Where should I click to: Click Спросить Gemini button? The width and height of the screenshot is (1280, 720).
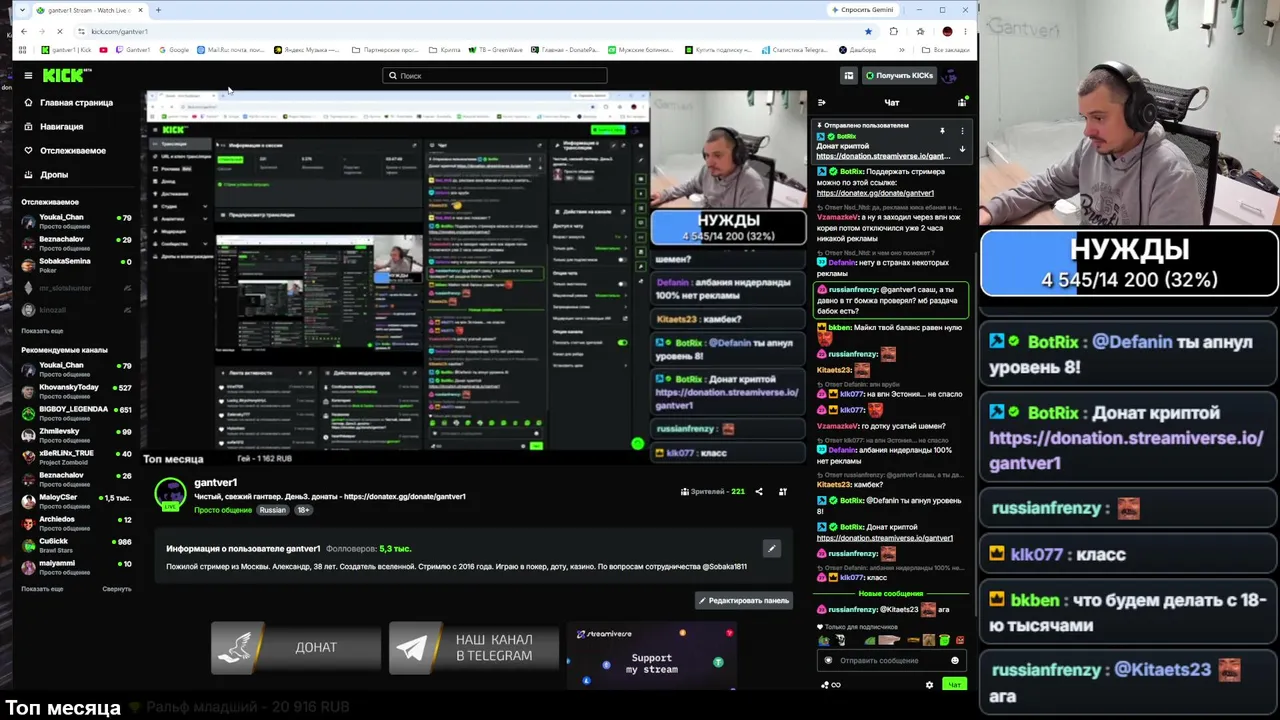pos(862,10)
